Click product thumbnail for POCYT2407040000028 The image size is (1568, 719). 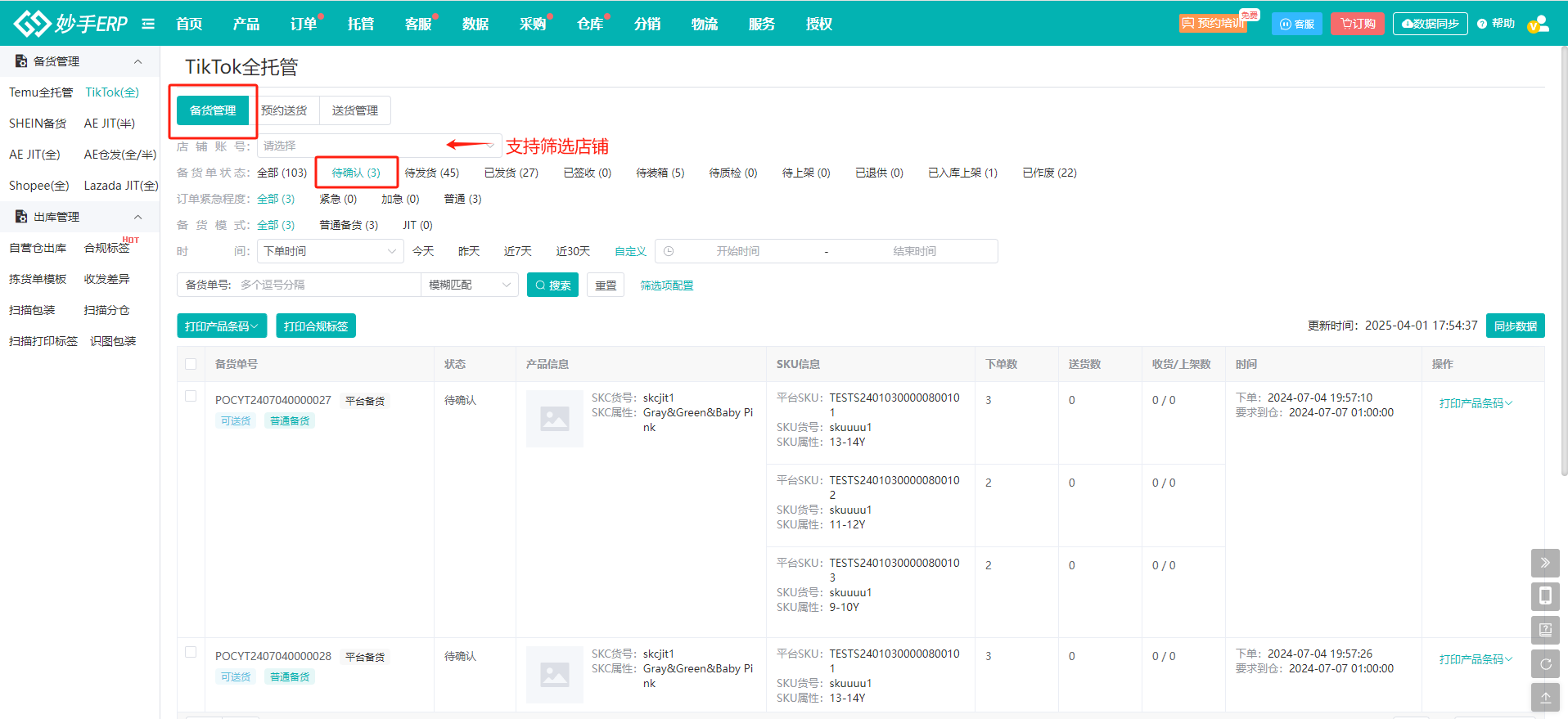(555, 675)
